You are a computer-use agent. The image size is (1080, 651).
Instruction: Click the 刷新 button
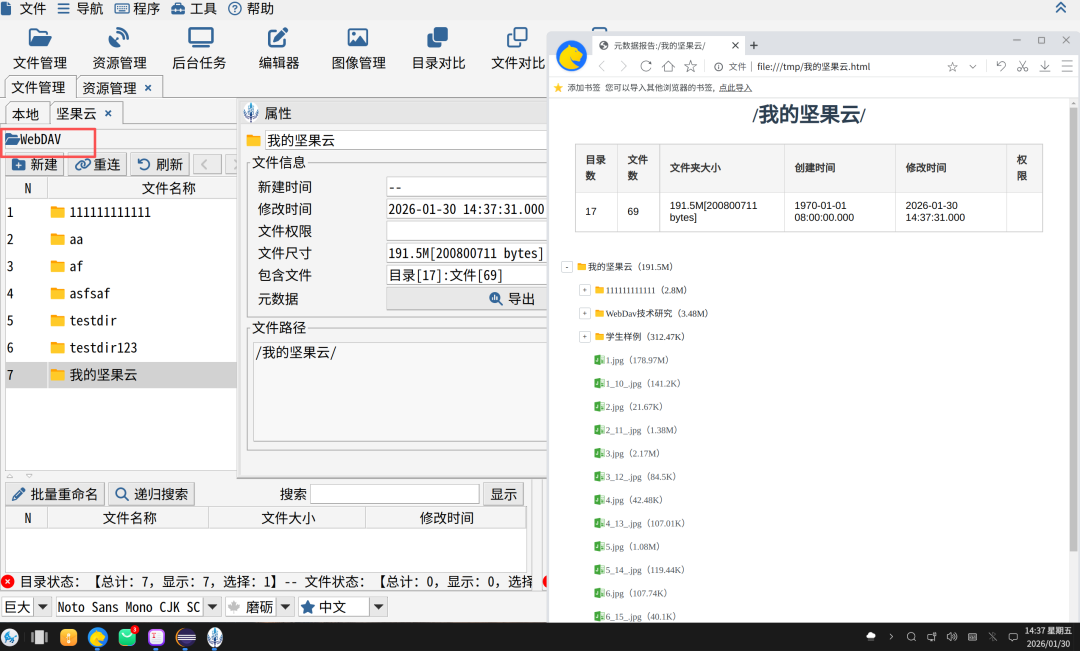coord(160,165)
